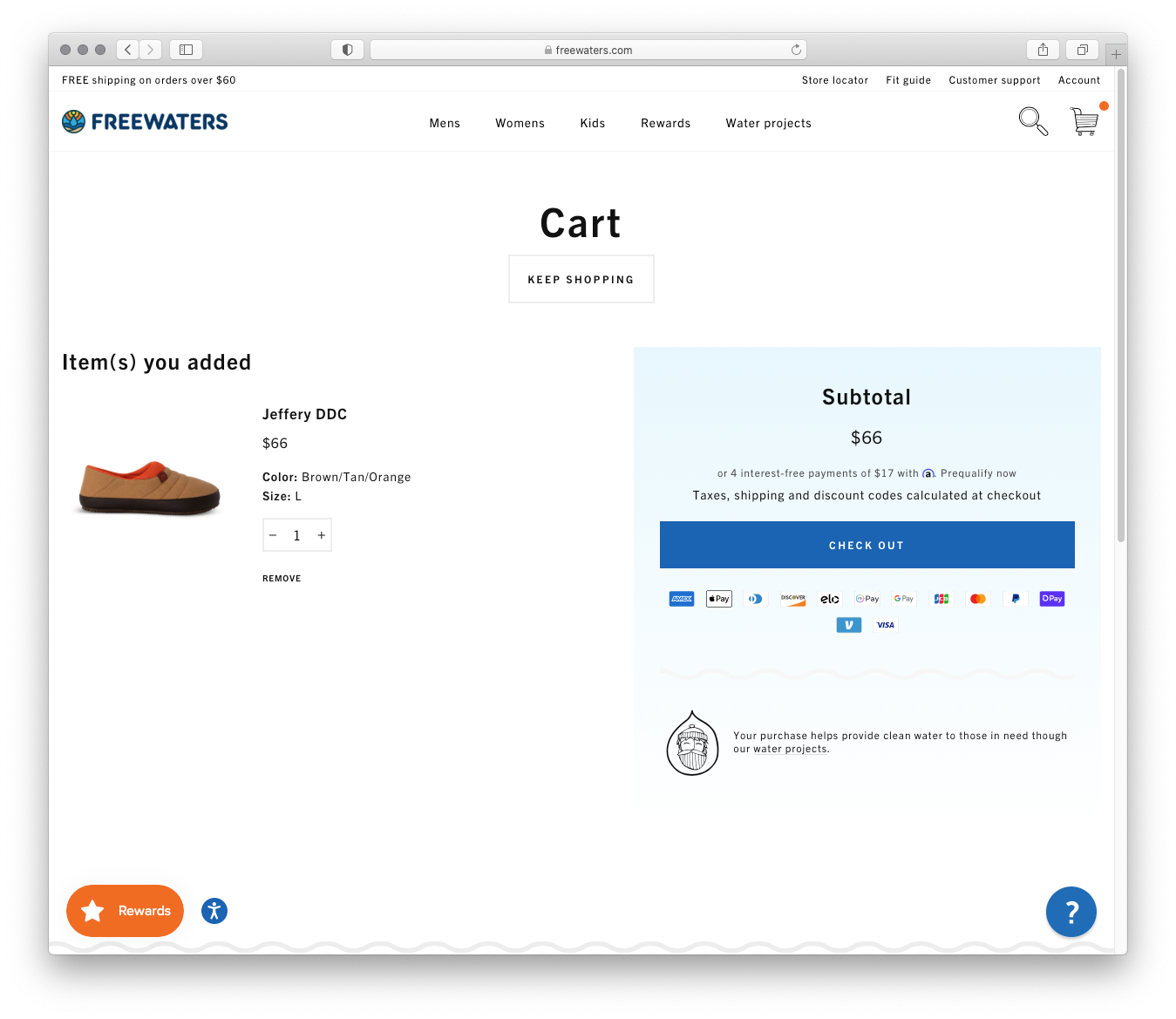Toggle the Safari sidebar icon
This screenshot has height=1019, width=1176.
point(186,50)
